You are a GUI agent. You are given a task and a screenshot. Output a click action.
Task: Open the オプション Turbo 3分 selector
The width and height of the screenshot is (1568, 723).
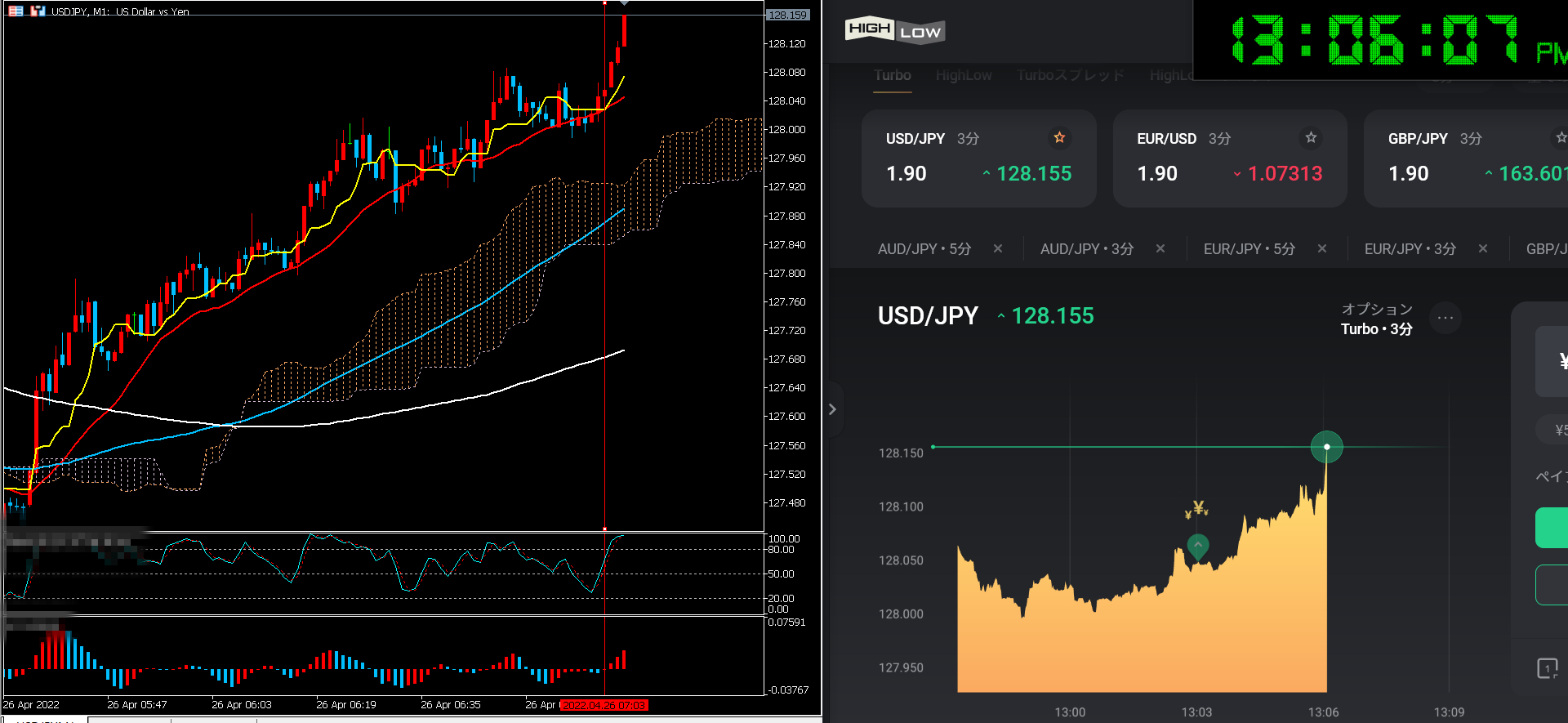click(x=1376, y=319)
